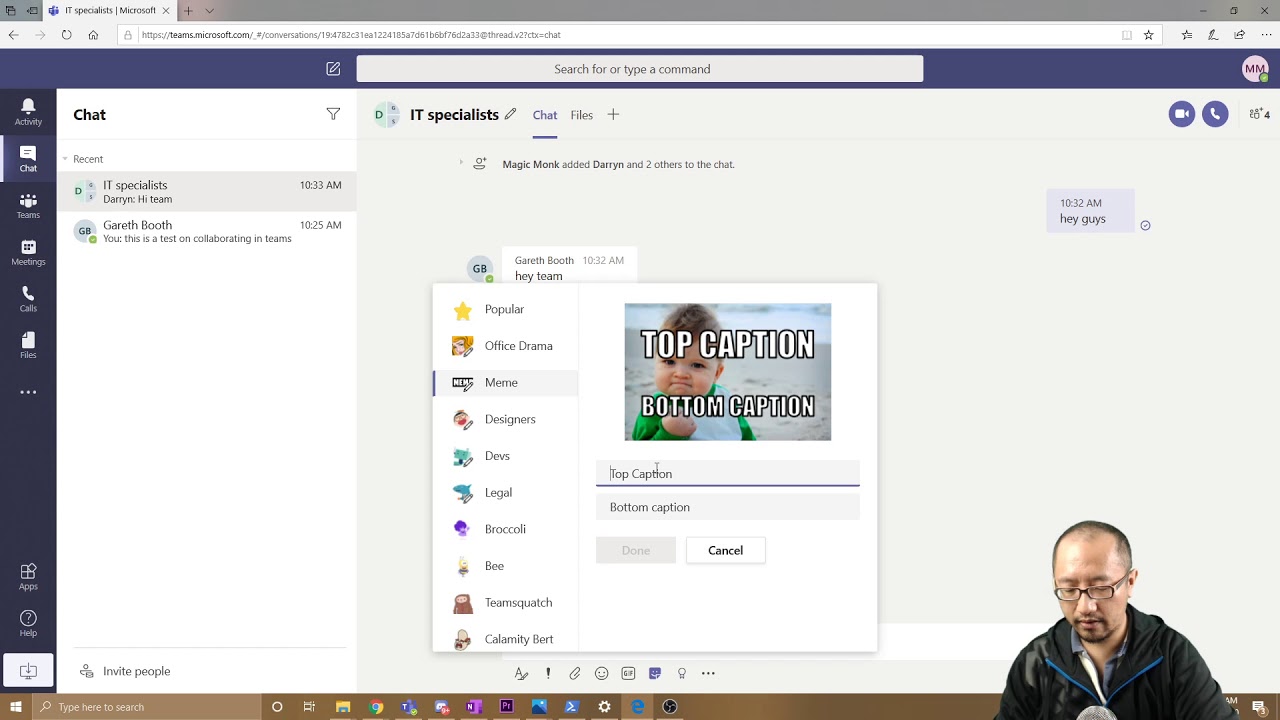Viewport: 1280px width, 720px height.
Task: Click the praise lightbulb icon
Action: pyautogui.click(x=682, y=673)
